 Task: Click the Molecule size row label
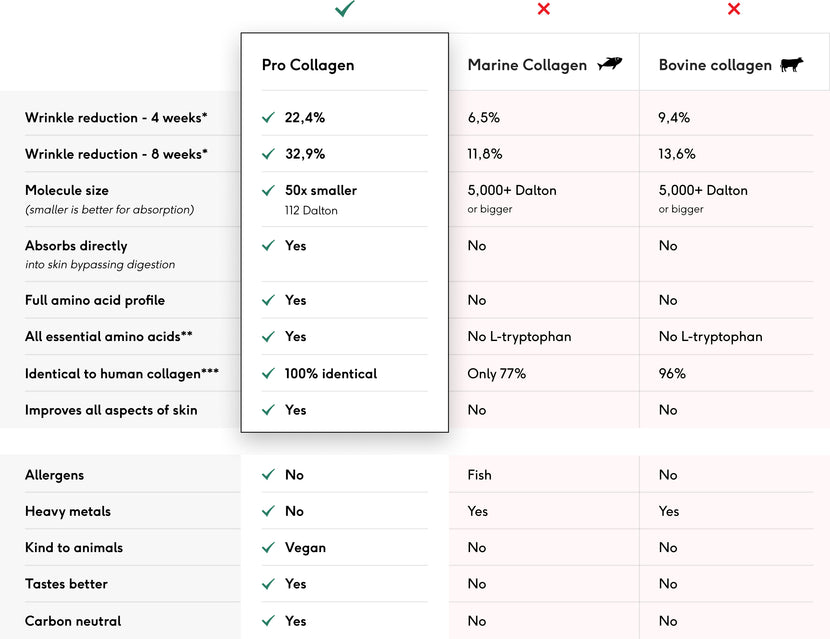point(67,190)
